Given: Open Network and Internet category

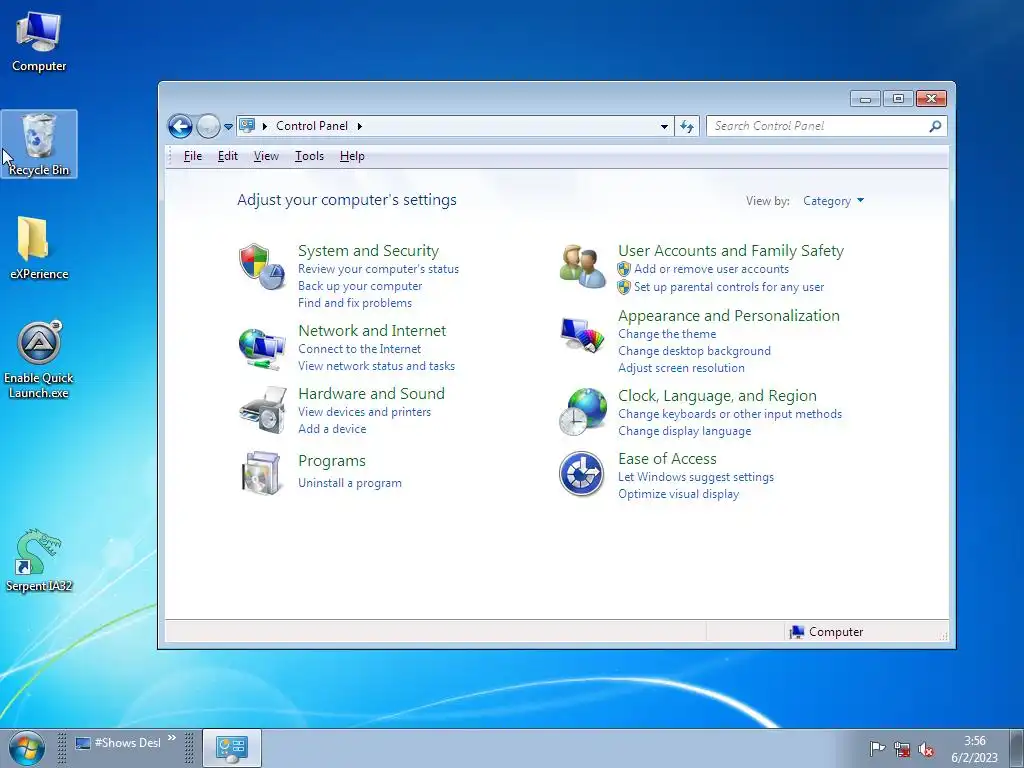Looking at the screenshot, I should click(372, 330).
